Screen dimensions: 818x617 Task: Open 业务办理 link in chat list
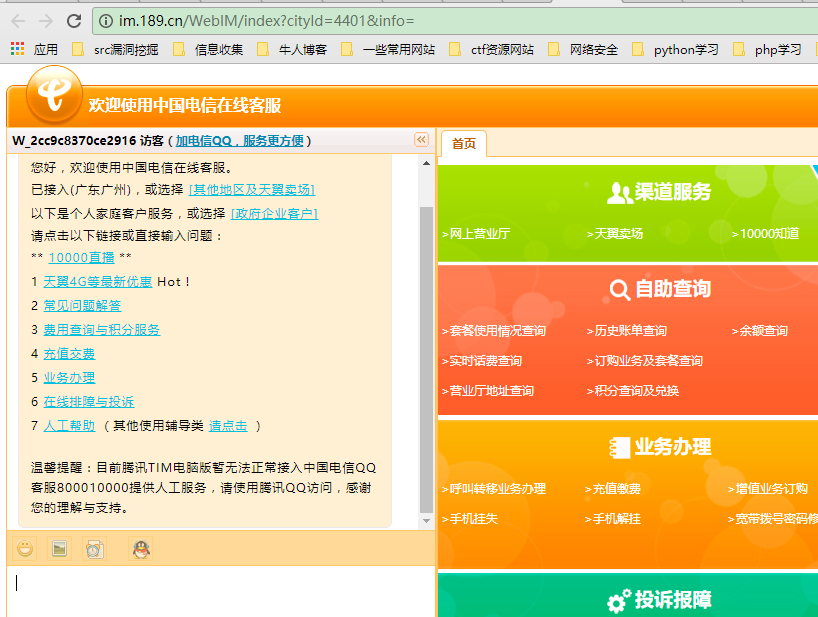pyautogui.click(x=69, y=378)
